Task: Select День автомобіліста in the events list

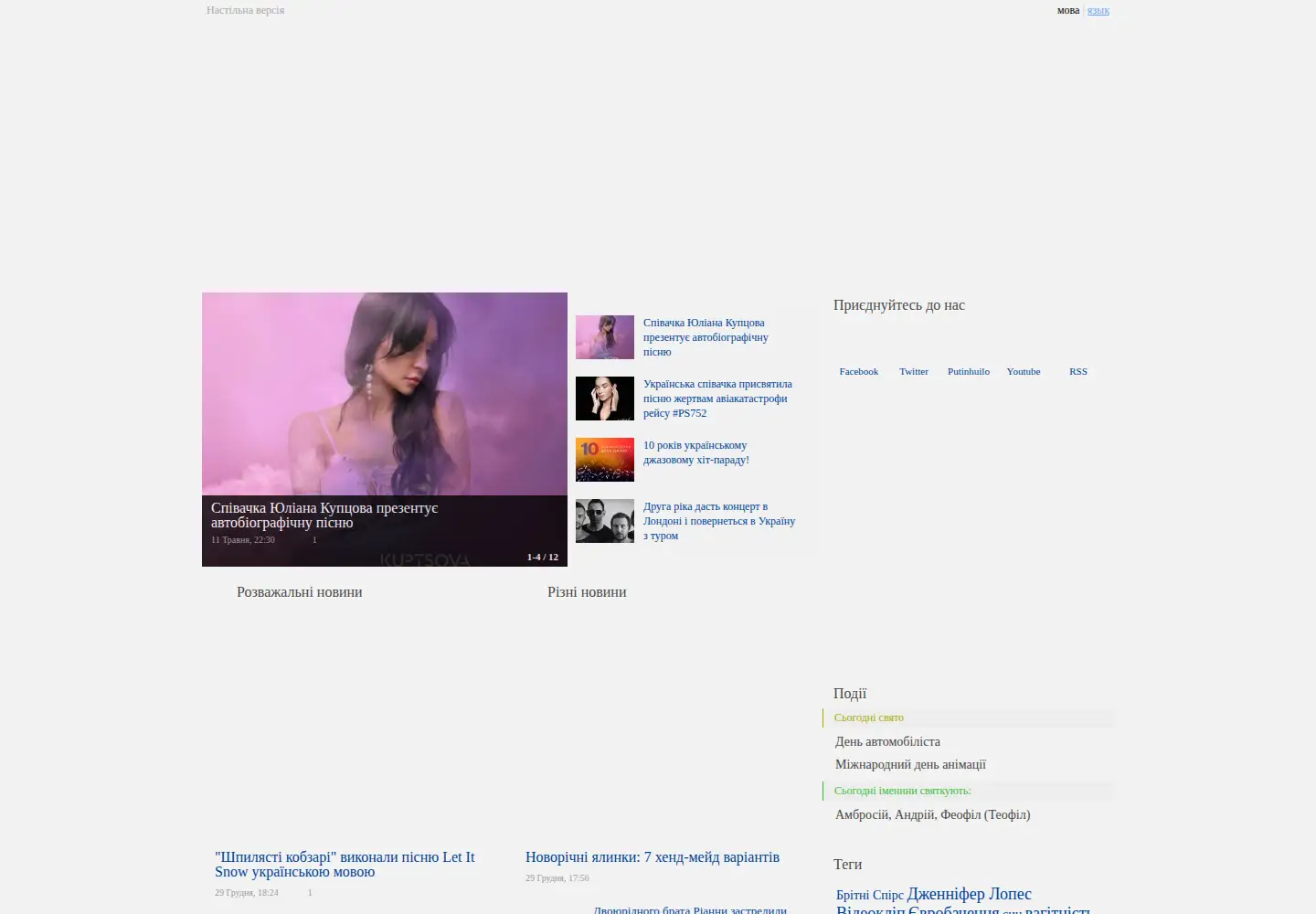Action: point(887,741)
